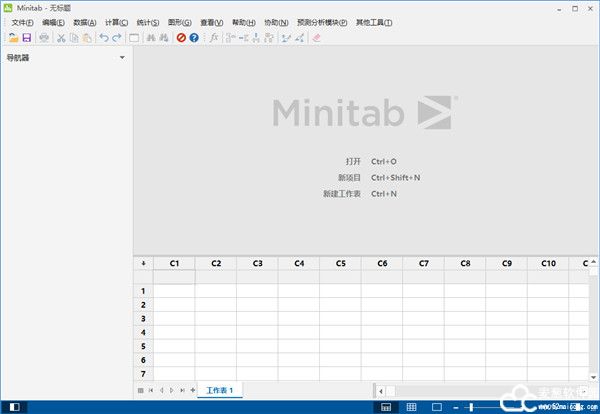Open the 协助(N) menu
This screenshot has height=414, width=600.
pos(276,23)
